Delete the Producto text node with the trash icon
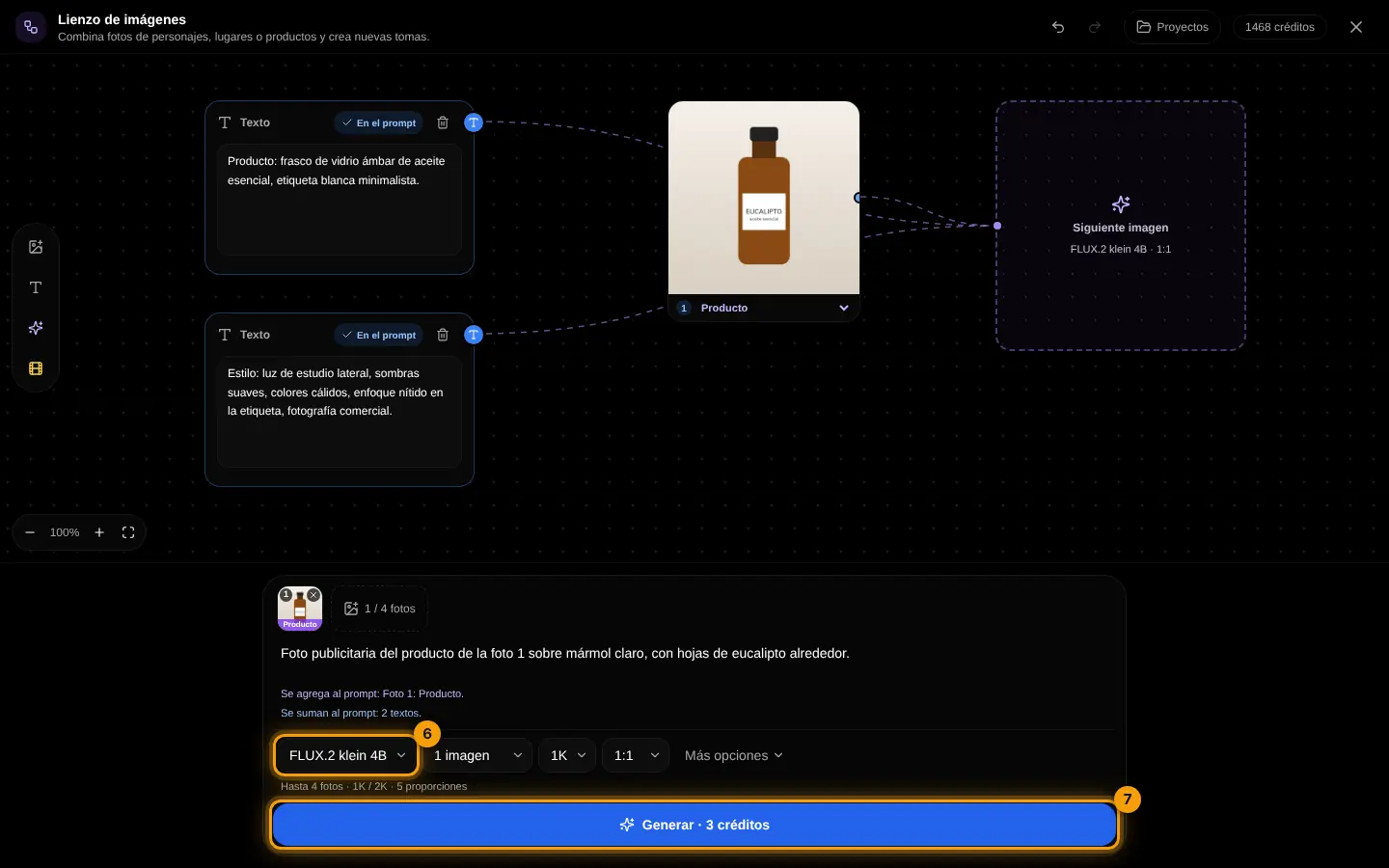This screenshot has height=868, width=1389. (443, 122)
